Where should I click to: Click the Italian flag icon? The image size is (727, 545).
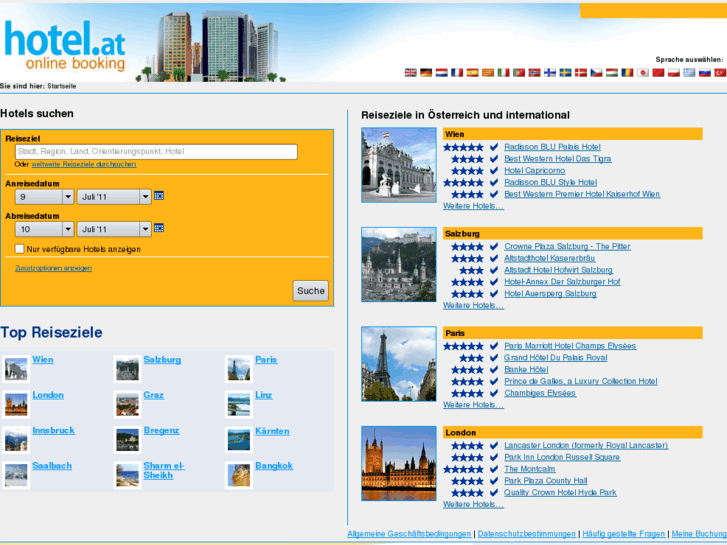(x=504, y=73)
